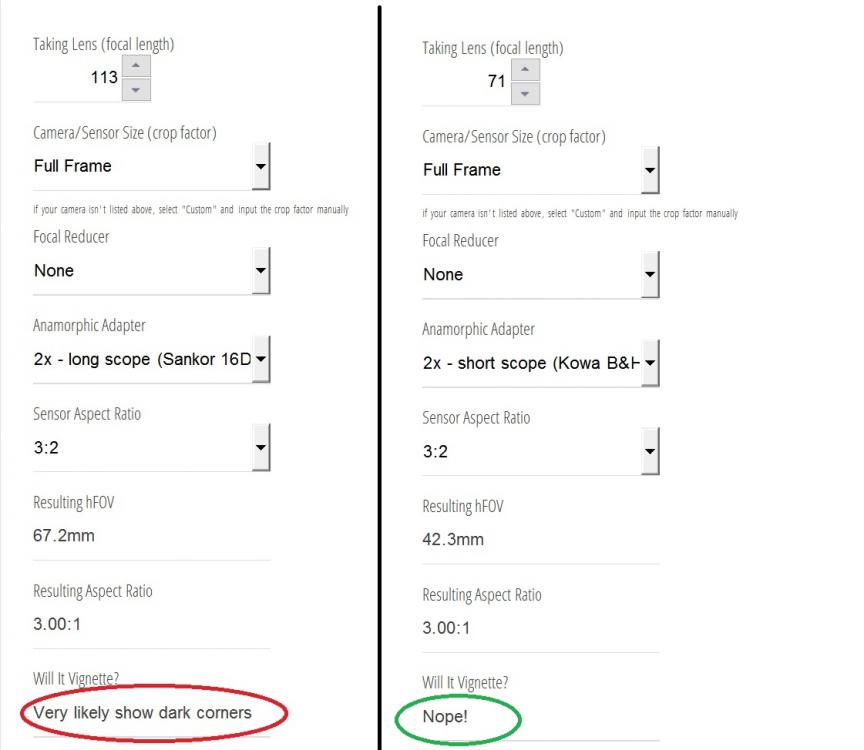Viewport: 864px width, 750px height.
Task: Expand left Focal Reducer dropdown arrow
Action: [x=261, y=270]
